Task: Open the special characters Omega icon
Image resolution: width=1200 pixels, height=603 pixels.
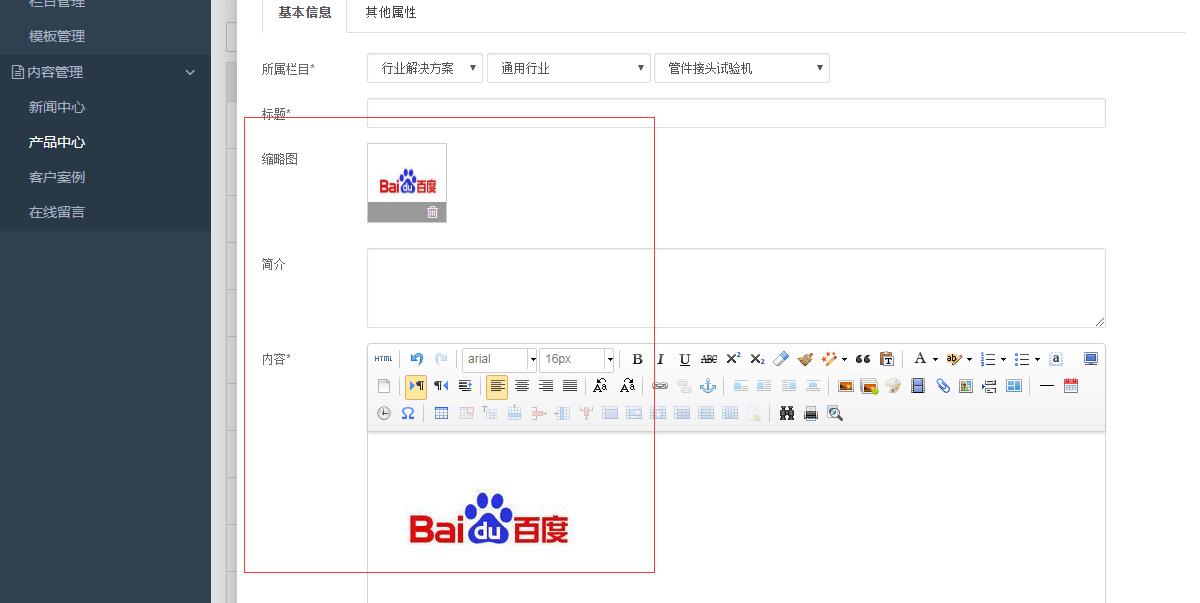Action: tap(408, 413)
